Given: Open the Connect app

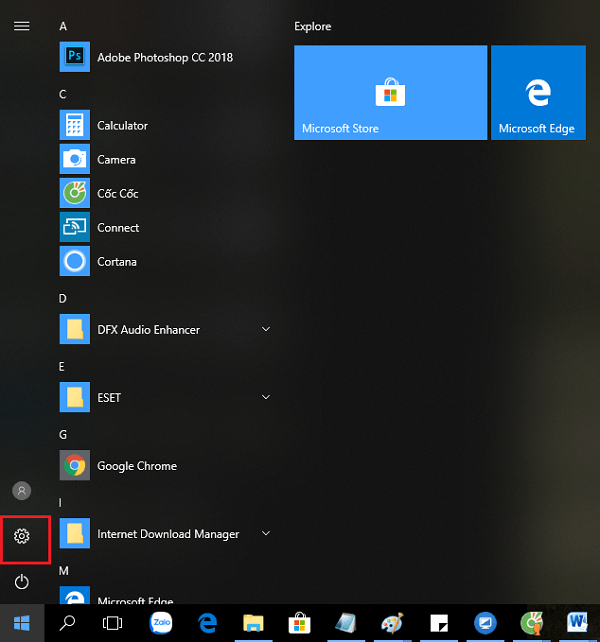Looking at the screenshot, I should pyautogui.click(x=118, y=228).
